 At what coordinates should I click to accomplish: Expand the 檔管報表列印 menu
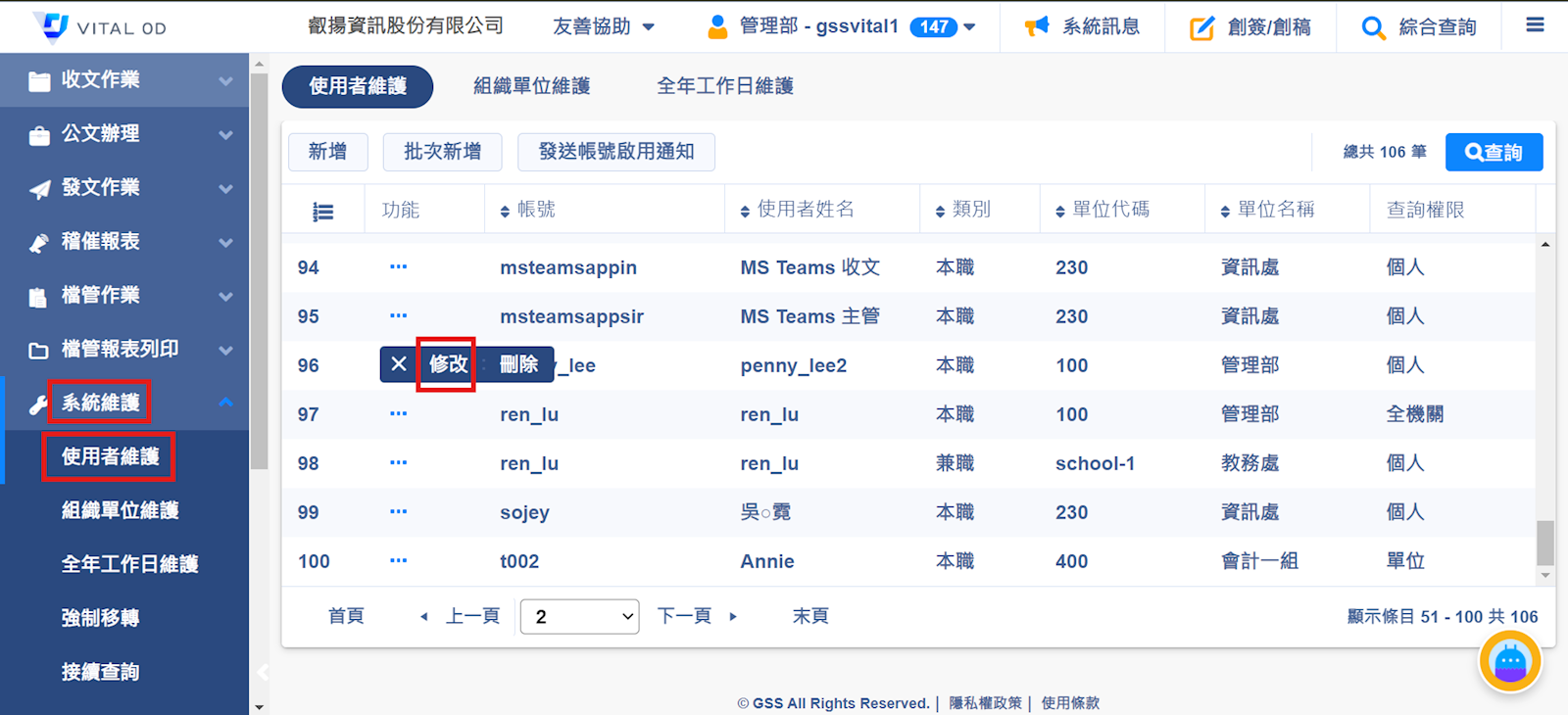pyautogui.click(x=225, y=350)
